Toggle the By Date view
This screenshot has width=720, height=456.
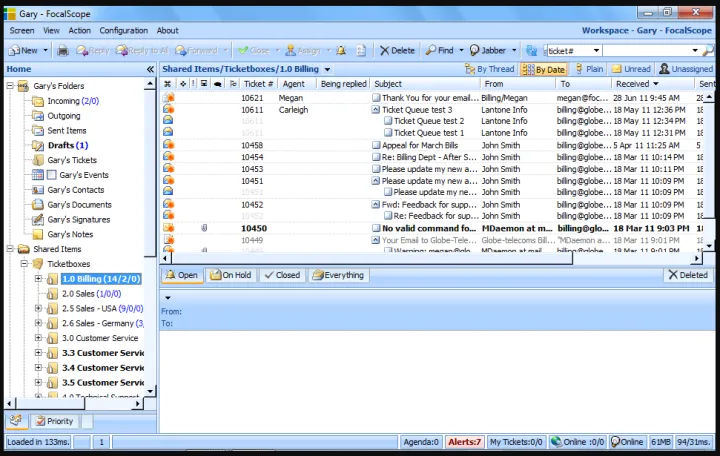tap(544, 69)
